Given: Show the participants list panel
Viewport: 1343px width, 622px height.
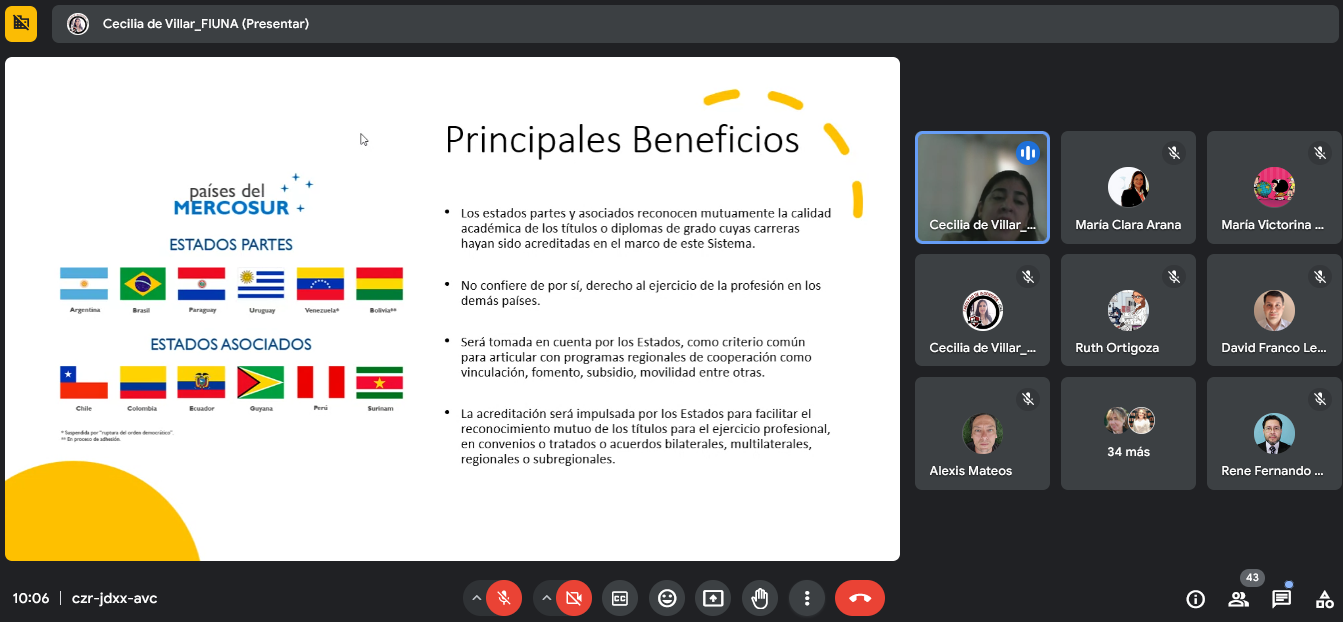Looking at the screenshot, I should tap(1238, 599).
